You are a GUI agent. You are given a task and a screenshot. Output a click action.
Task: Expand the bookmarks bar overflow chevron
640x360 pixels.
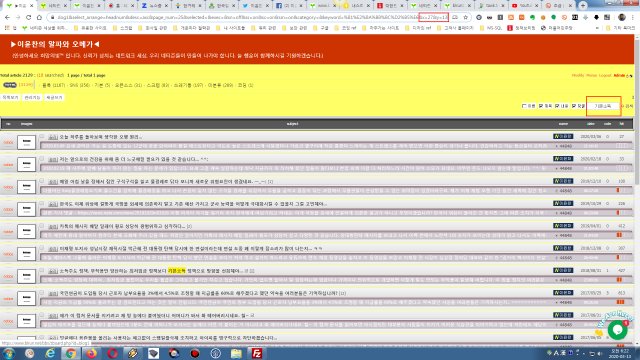coord(598,28)
